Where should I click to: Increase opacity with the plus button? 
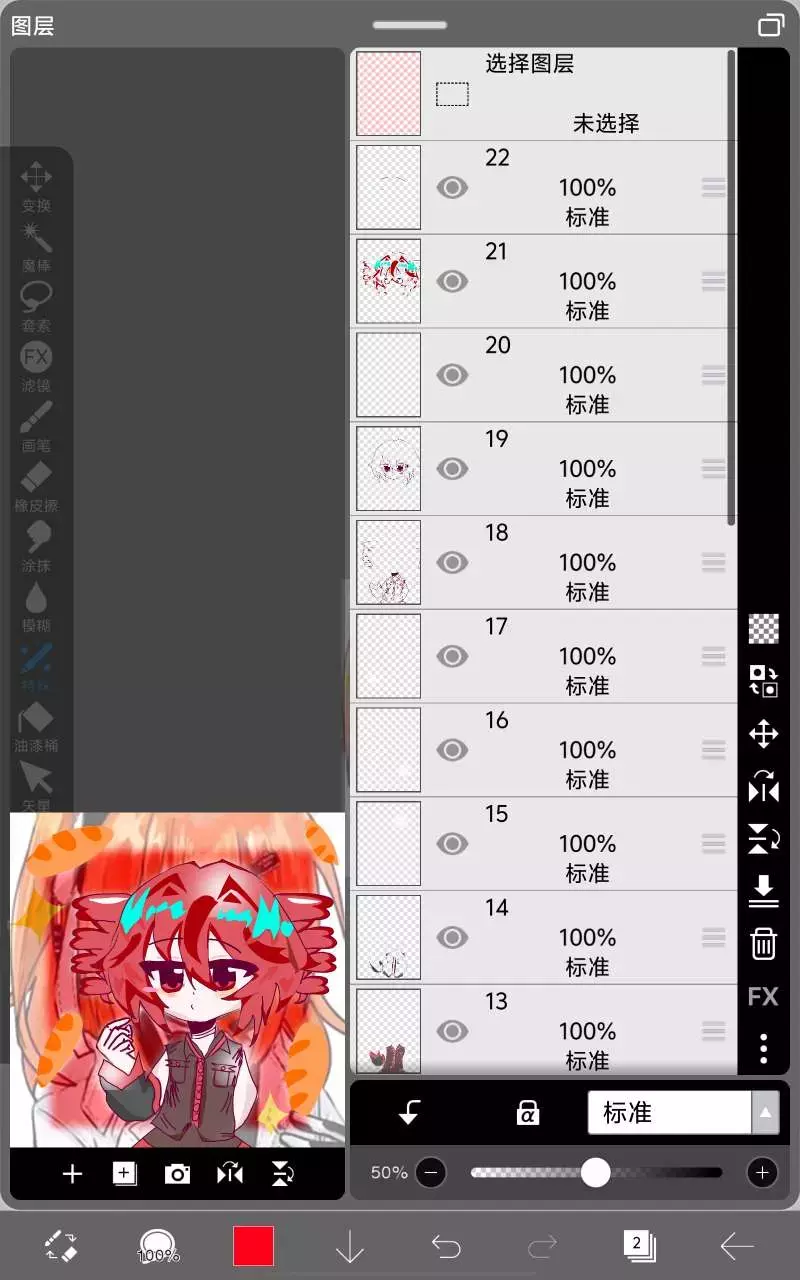click(762, 1172)
